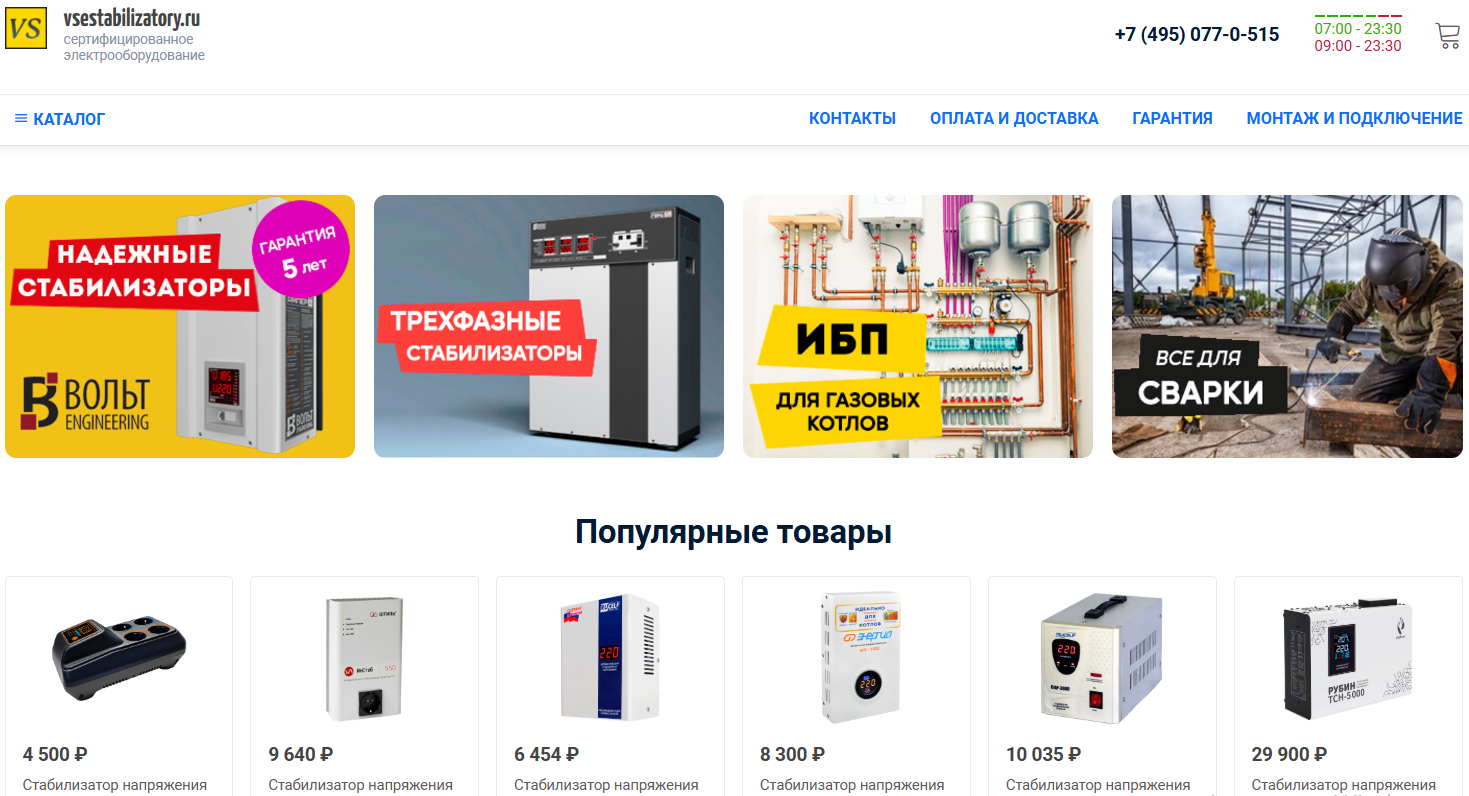Open the product priced 6 454 ₽
The width and height of the screenshot is (1469, 796).
tap(610, 685)
